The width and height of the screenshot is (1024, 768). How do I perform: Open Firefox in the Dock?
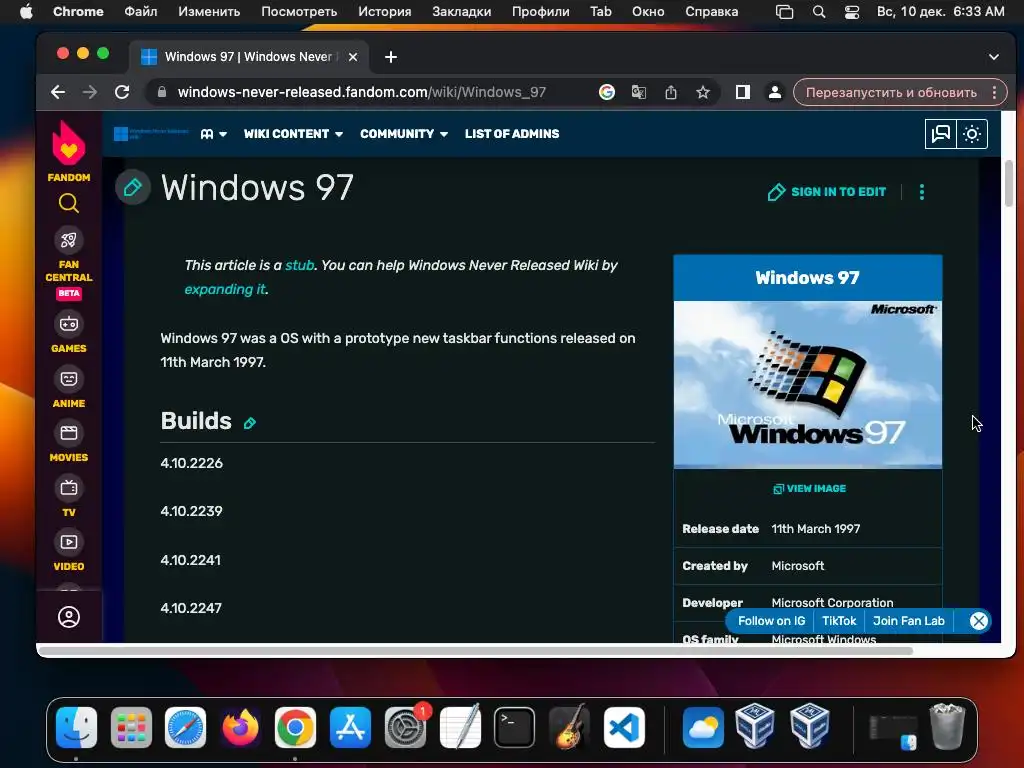[x=240, y=727]
